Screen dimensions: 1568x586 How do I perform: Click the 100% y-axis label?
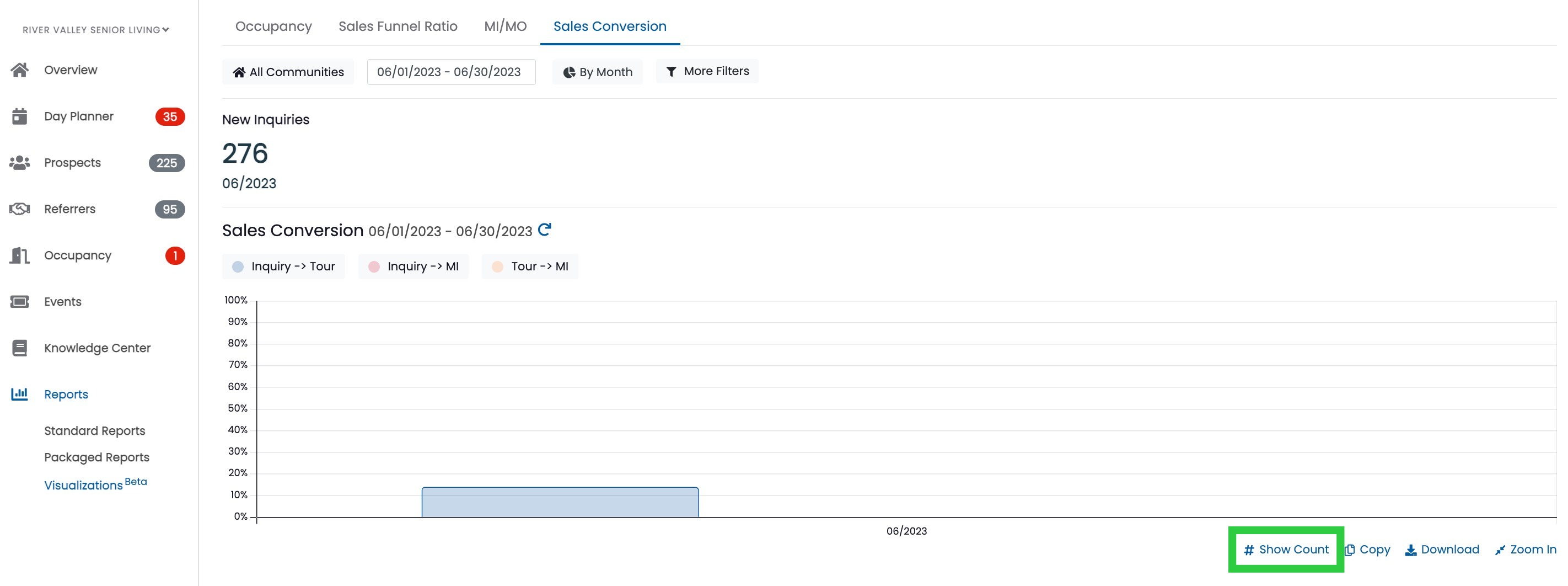point(236,300)
